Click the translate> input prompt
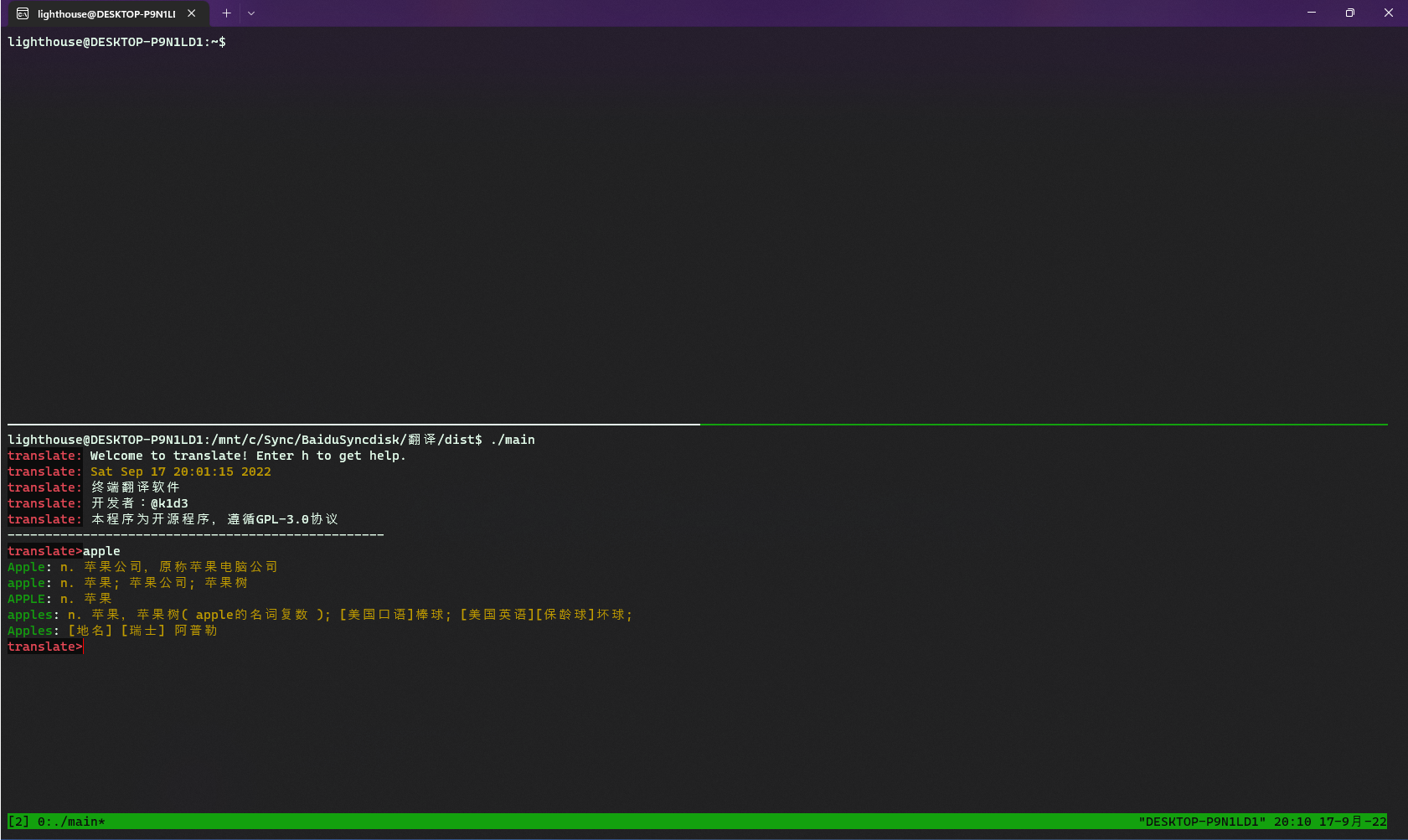This screenshot has height=840, width=1408. coord(44,647)
